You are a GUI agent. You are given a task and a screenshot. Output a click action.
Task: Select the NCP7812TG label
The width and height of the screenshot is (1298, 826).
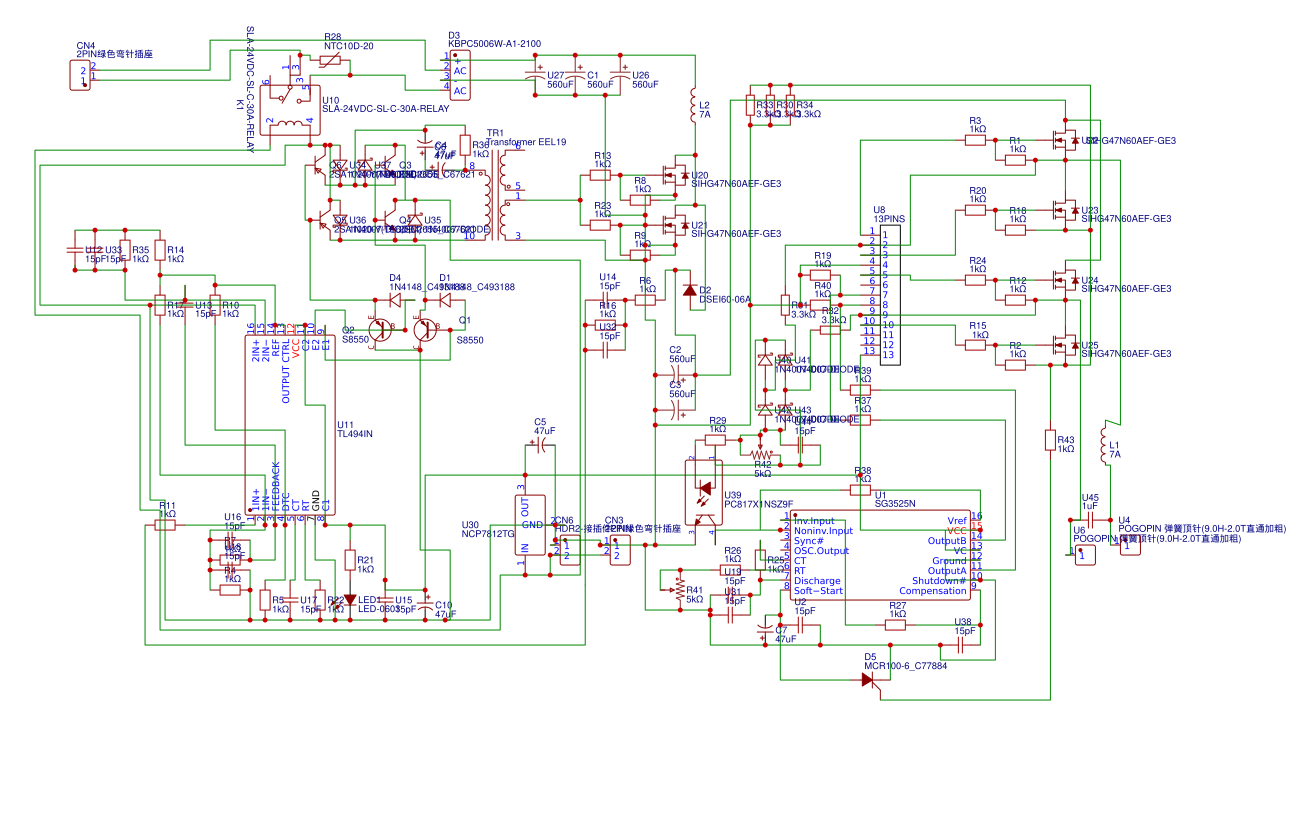pos(488,534)
